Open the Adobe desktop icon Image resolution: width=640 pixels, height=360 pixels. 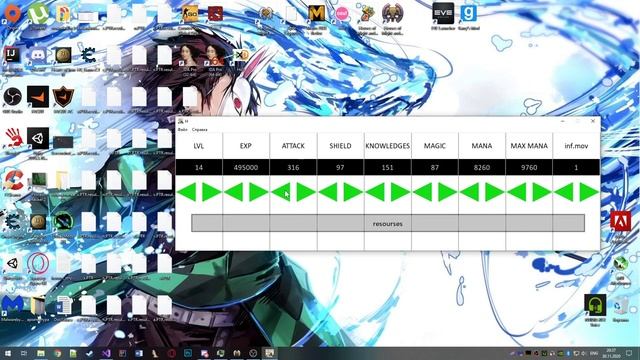click(620, 225)
